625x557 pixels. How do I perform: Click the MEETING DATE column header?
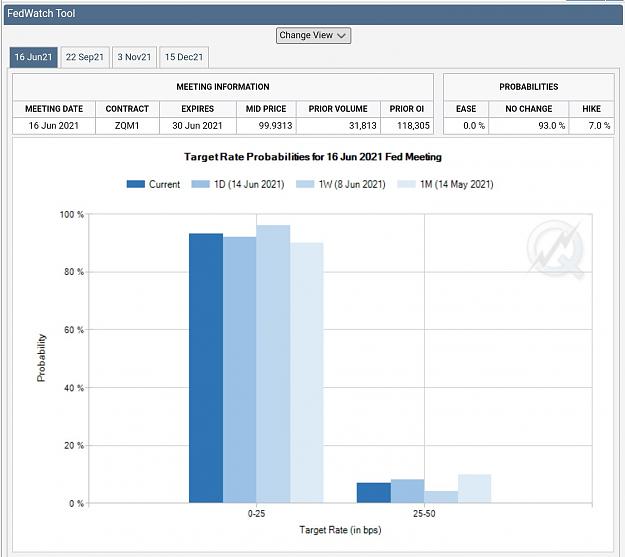(x=54, y=109)
